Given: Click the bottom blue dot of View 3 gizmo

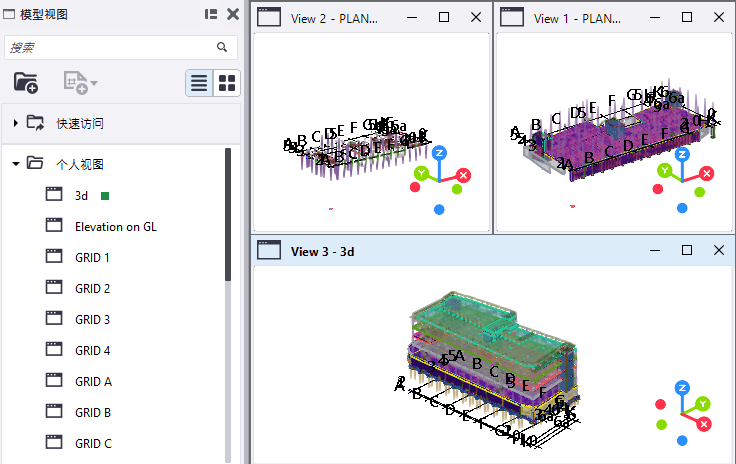Looking at the screenshot, I should coord(682,441).
